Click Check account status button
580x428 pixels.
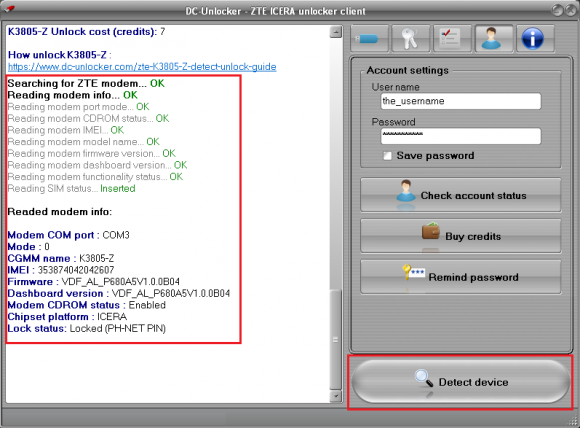pos(461,195)
